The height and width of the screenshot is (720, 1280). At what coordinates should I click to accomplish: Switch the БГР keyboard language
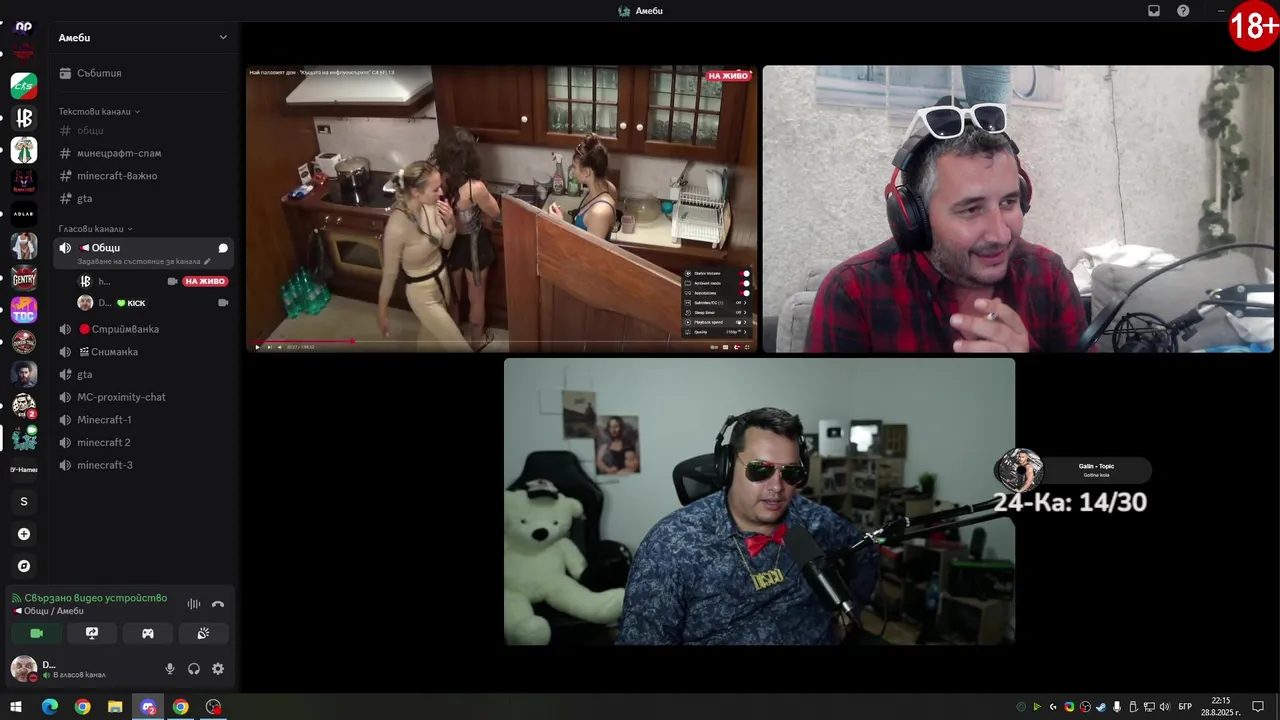click(x=1185, y=707)
